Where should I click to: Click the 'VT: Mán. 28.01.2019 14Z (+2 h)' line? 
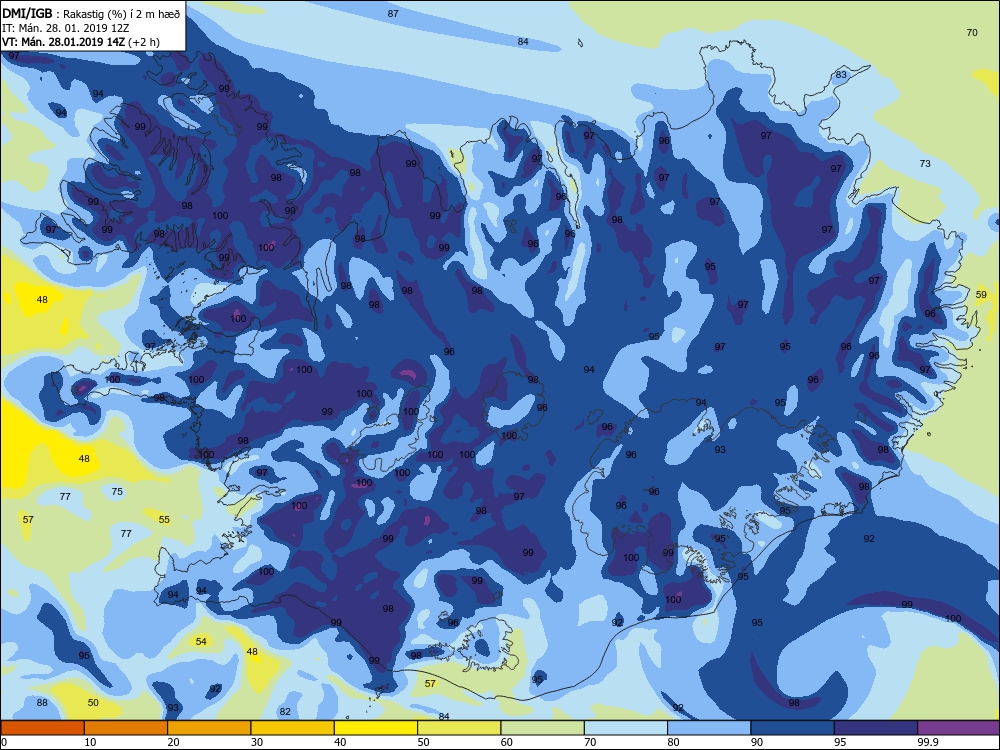81,42
